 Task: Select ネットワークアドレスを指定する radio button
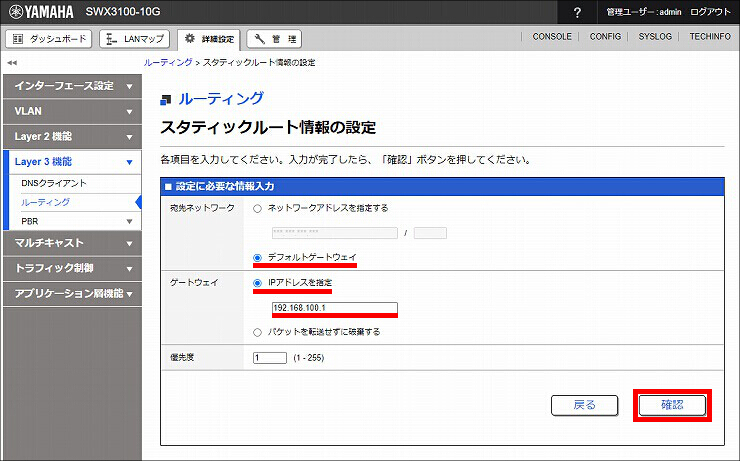pyautogui.click(x=257, y=209)
